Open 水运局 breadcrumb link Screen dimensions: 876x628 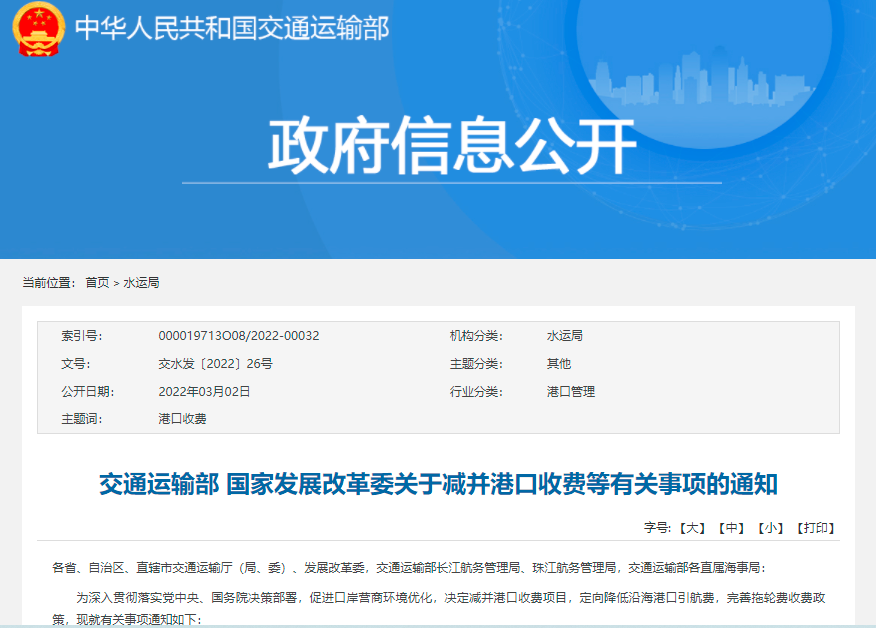point(141,283)
